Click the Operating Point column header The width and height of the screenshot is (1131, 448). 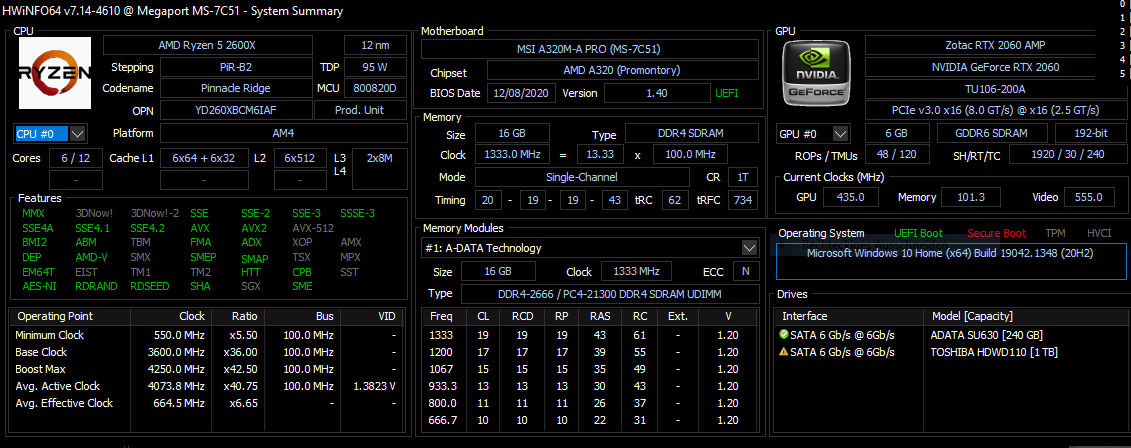(70, 316)
